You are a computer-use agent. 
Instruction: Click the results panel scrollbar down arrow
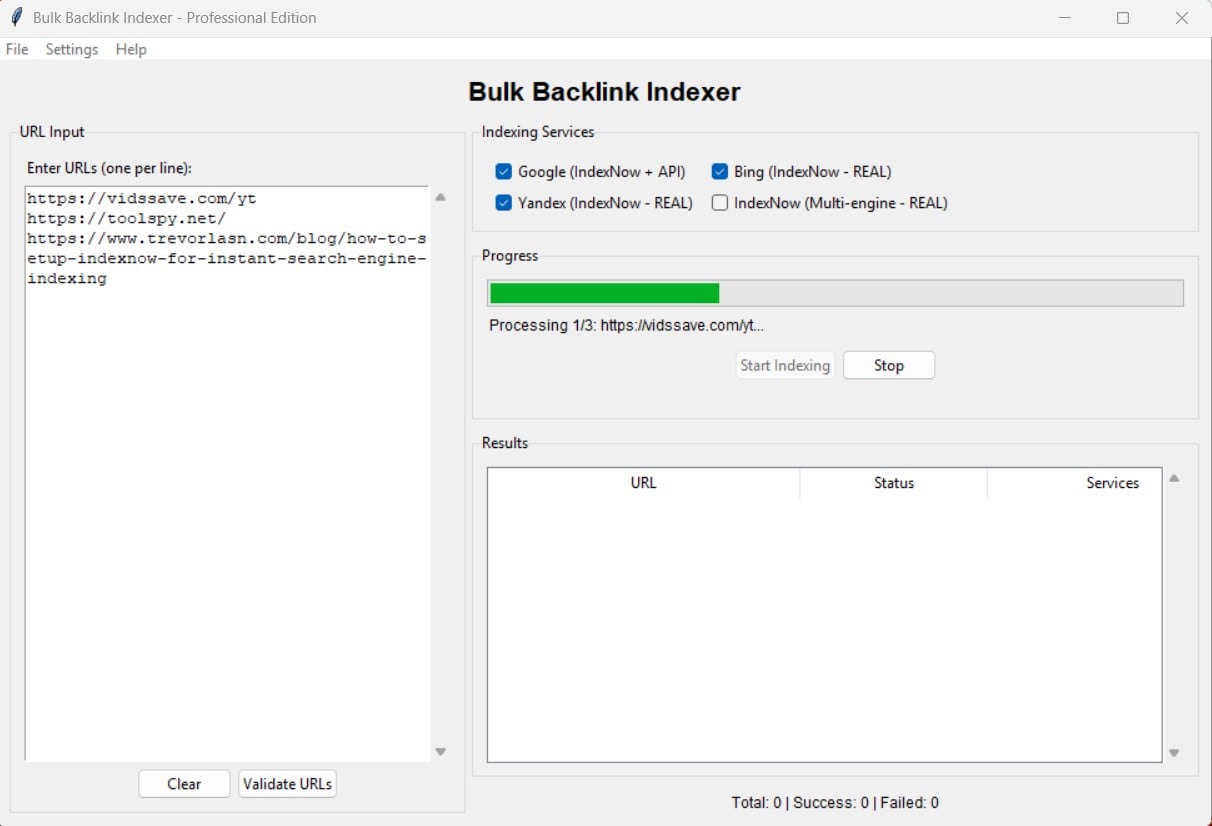(1173, 752)
